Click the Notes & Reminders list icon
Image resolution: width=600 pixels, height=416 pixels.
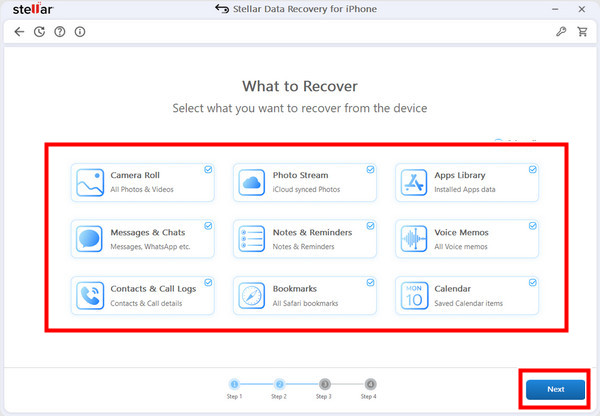pyautogui.click(x=251, y=239)
